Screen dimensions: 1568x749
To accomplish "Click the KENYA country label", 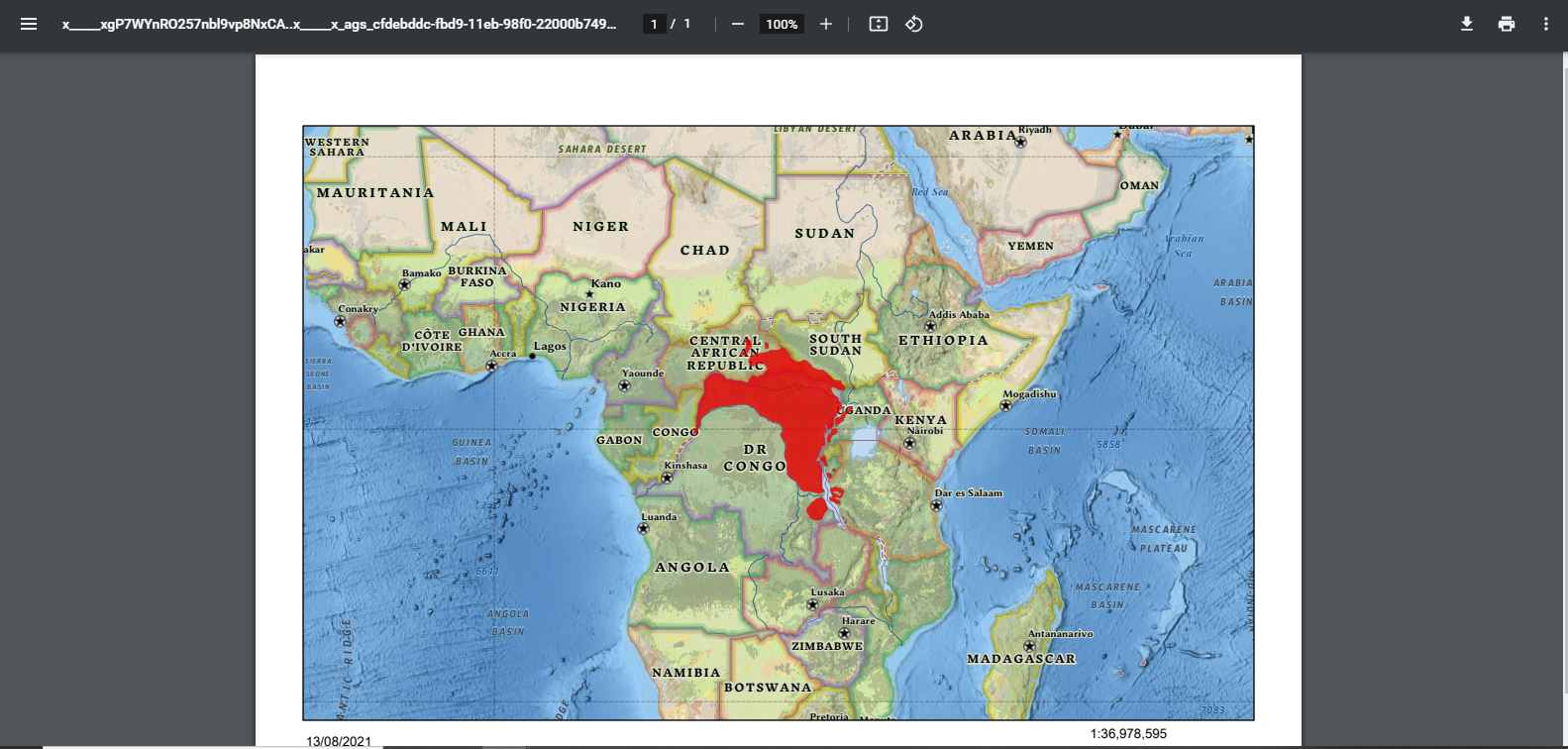I will coord(921,420).
